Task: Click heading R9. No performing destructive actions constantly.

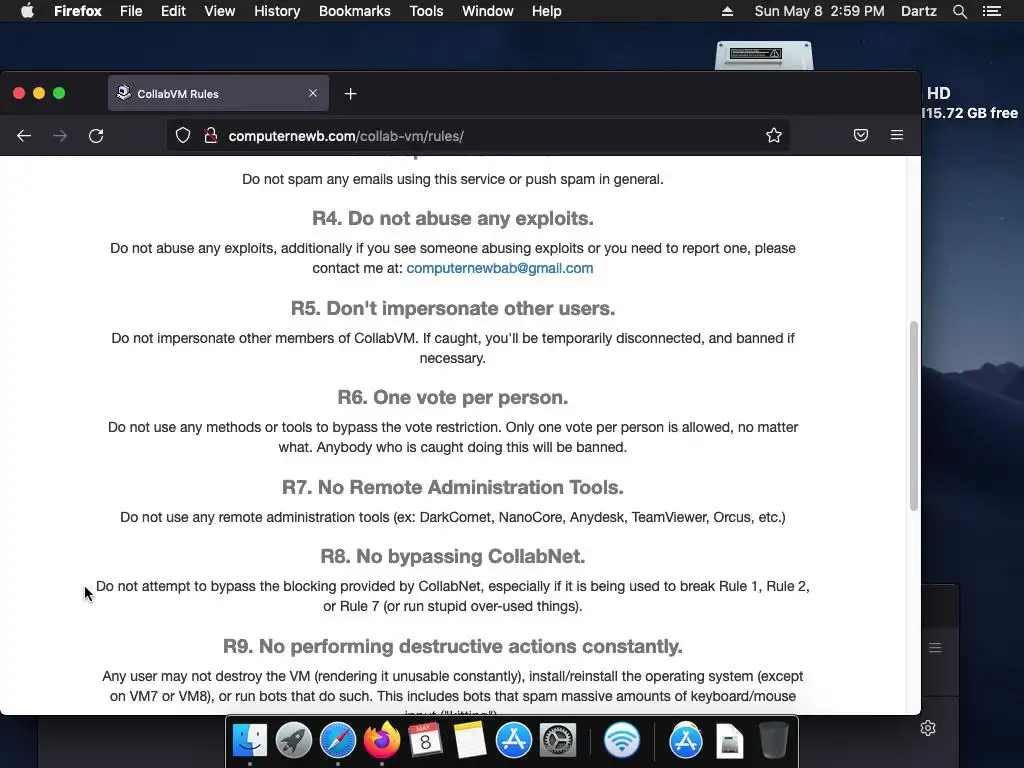Action: coord(453,647)
